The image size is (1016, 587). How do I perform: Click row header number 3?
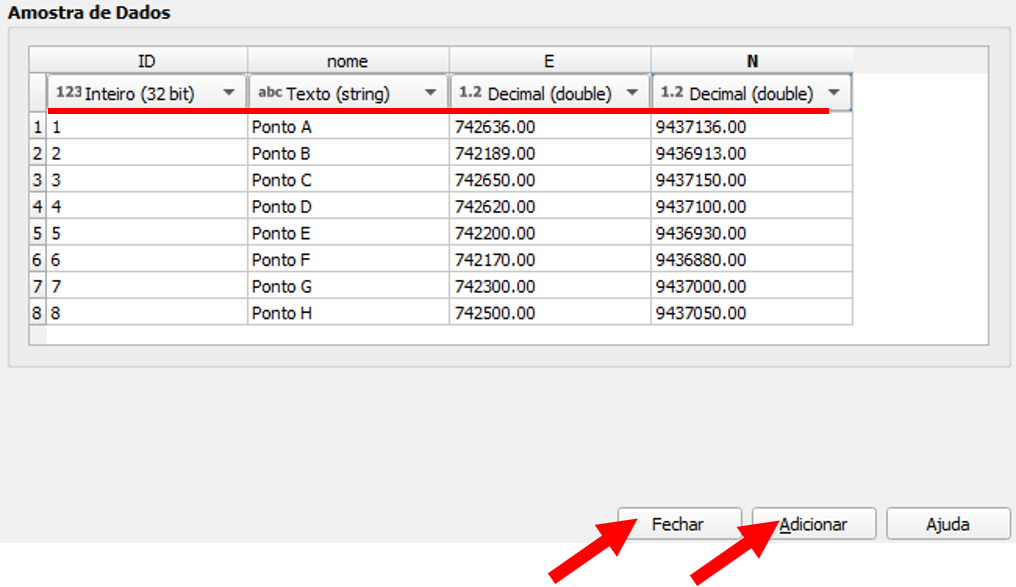(x=38, y=181)
